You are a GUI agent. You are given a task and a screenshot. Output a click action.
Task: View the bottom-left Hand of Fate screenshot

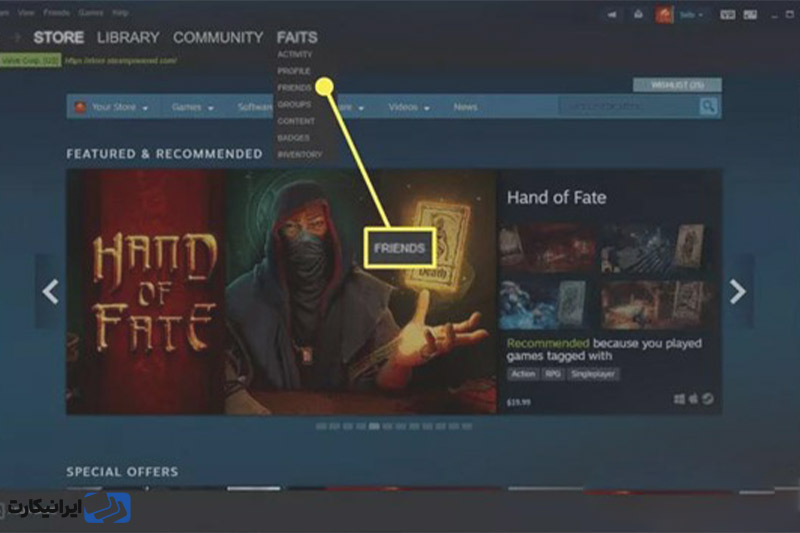[x=547, y=304]
